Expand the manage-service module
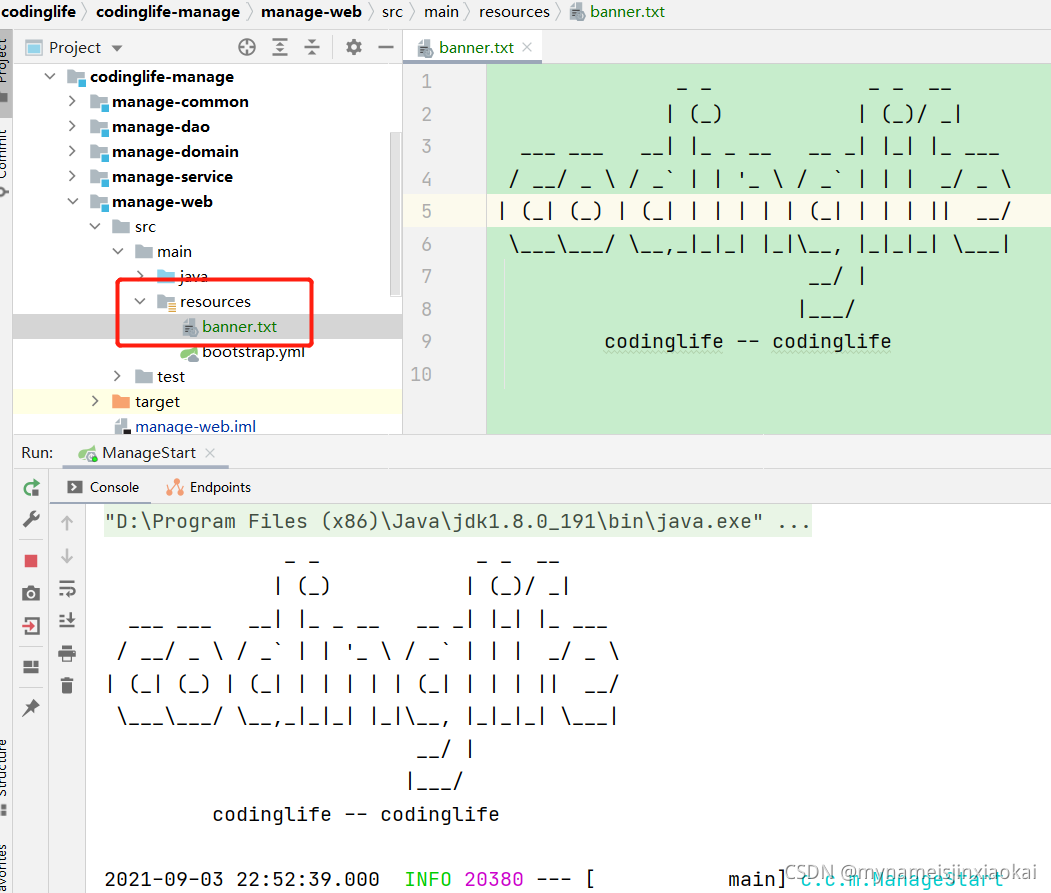The height and width of the screenshot is (893, 1051). [72, 176]
